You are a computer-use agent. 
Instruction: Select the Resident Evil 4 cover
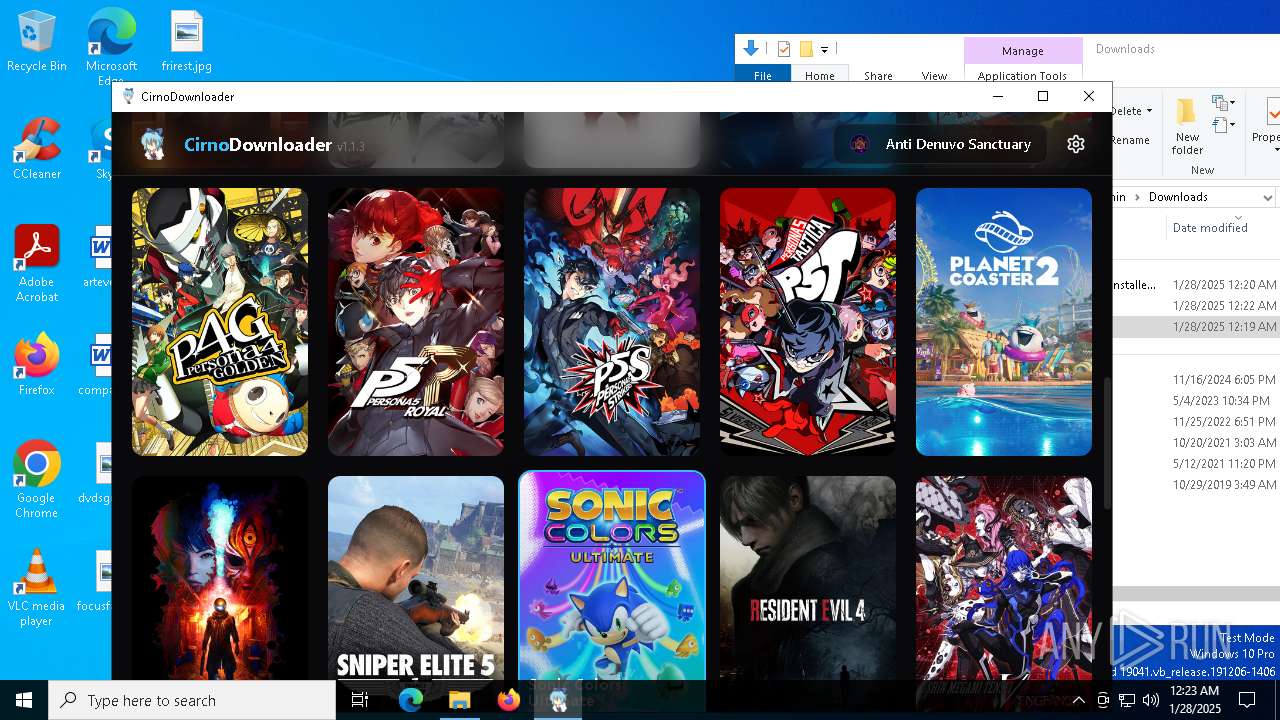click(x=808, y=578)
